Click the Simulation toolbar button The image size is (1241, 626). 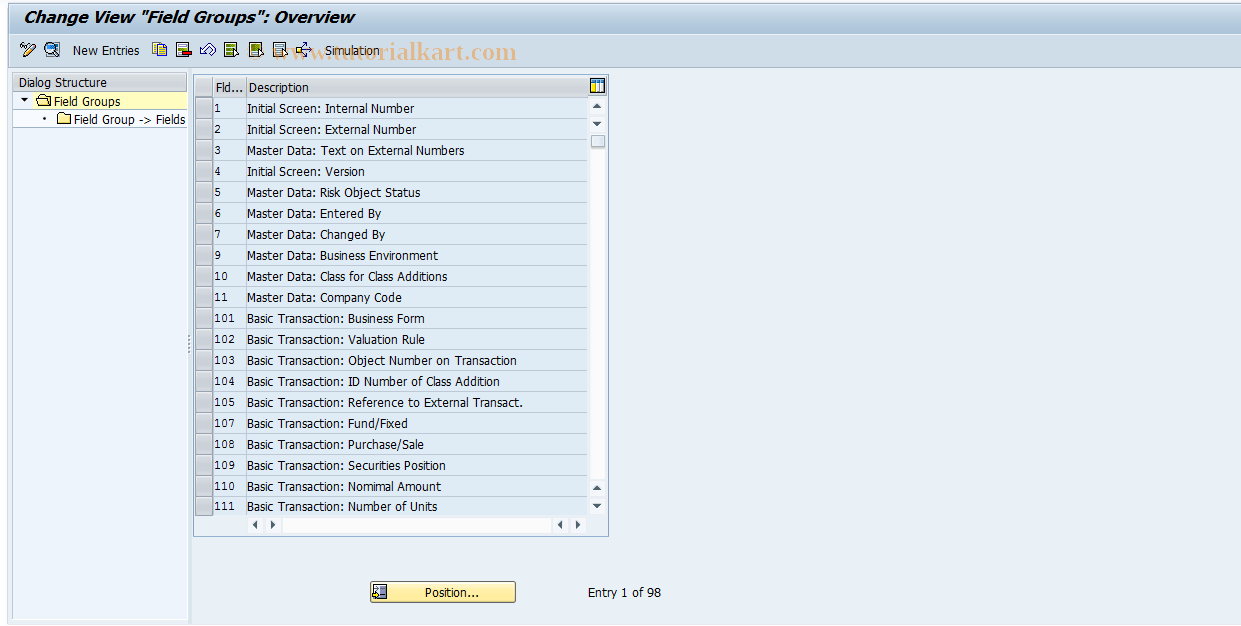(352, 50)
